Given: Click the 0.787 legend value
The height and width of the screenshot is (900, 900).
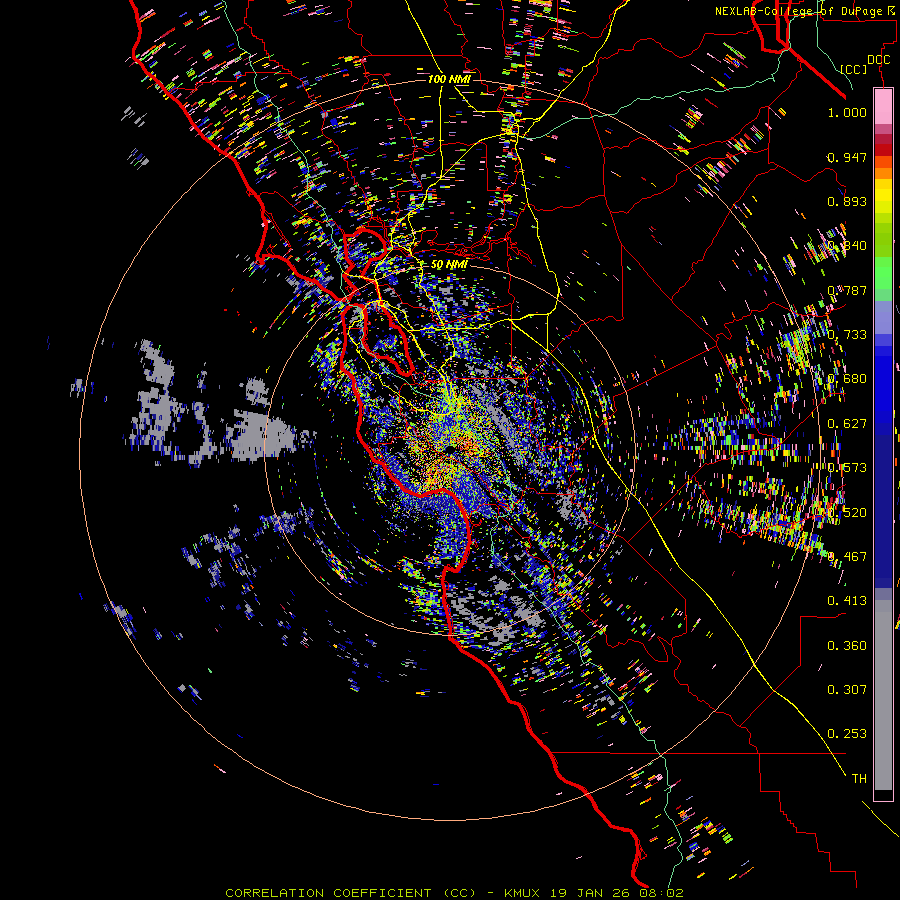Looking at the screenshot, I should coord(847,290).
